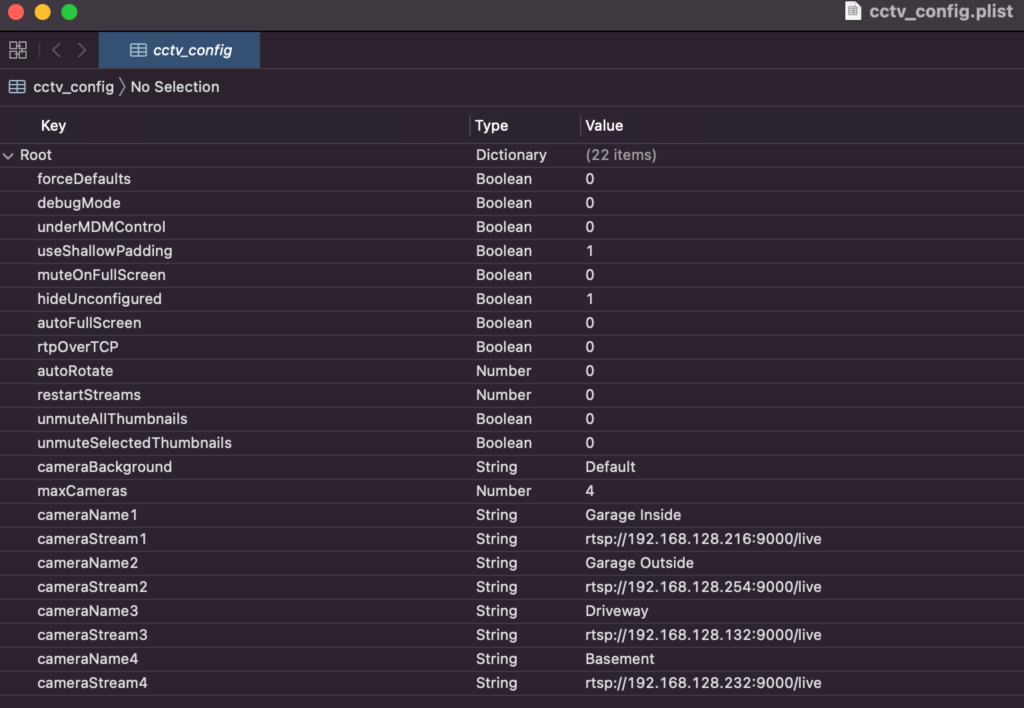Select the rtpOverTCP Boolean value
The width and height of the screenshot is (1024, 708).
[590, 347]
